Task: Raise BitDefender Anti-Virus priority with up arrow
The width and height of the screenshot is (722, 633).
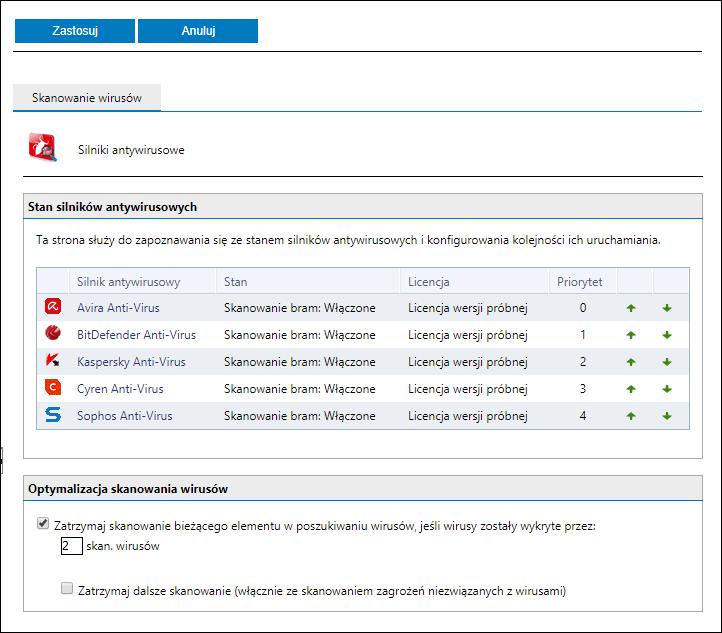Action: [x=631, y=335]
